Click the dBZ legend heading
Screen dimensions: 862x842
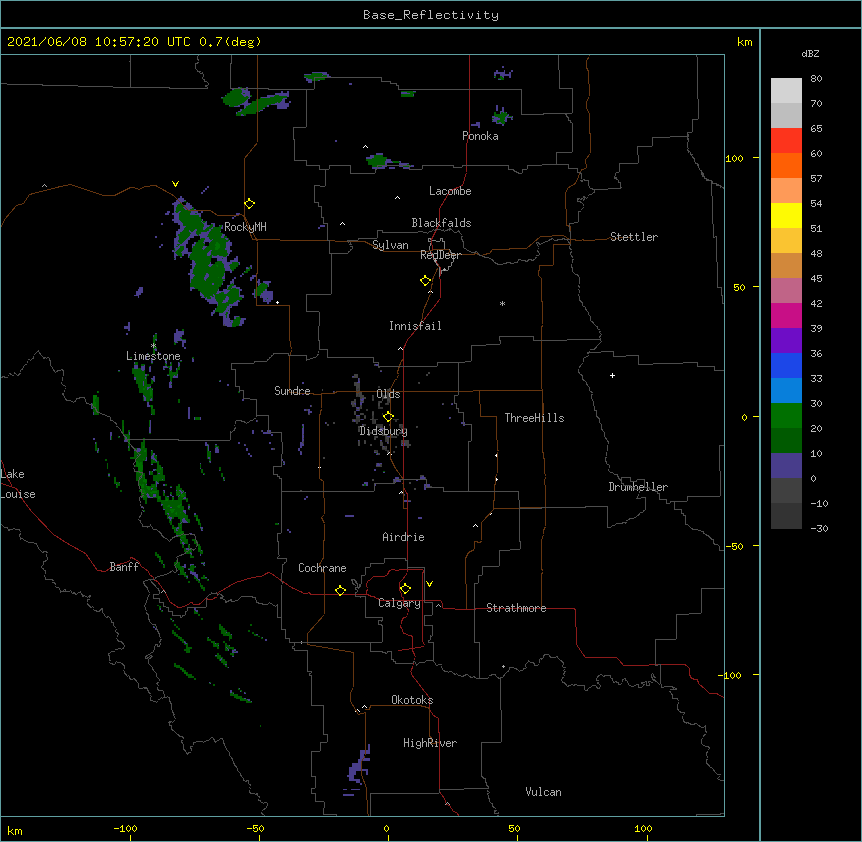tap(810, 54)
